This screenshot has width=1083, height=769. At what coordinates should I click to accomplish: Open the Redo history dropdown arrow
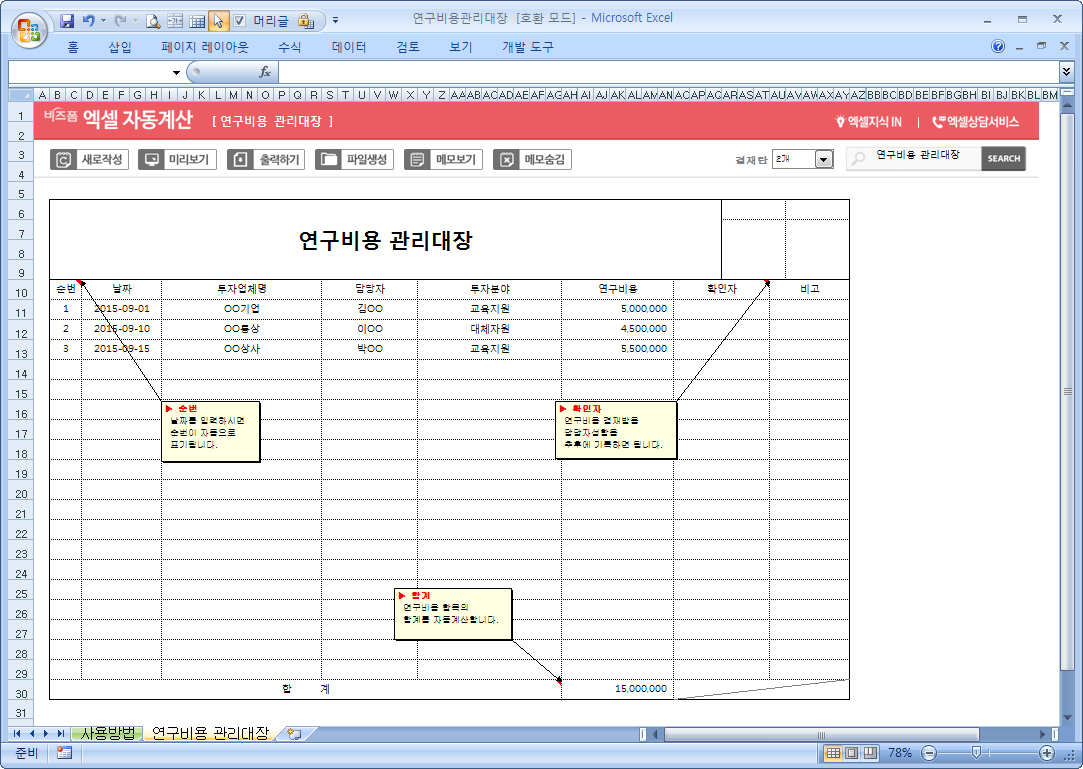pyautogui.click(x=135, y=21)
